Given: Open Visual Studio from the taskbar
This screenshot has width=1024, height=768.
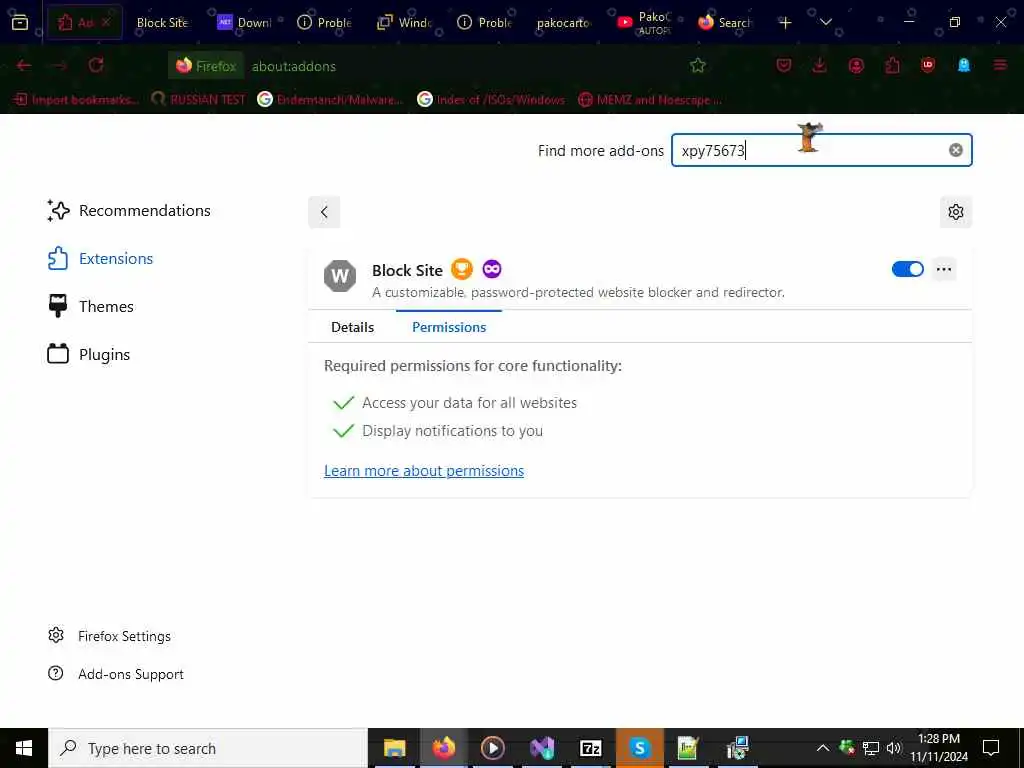Looking at the screenshot, I should click(542, 748).
